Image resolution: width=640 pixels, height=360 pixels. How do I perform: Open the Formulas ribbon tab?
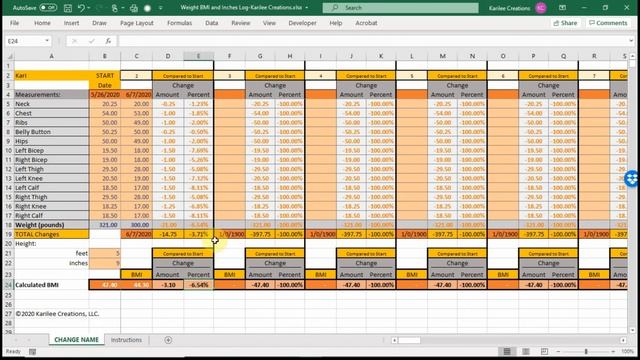(179, 23)
